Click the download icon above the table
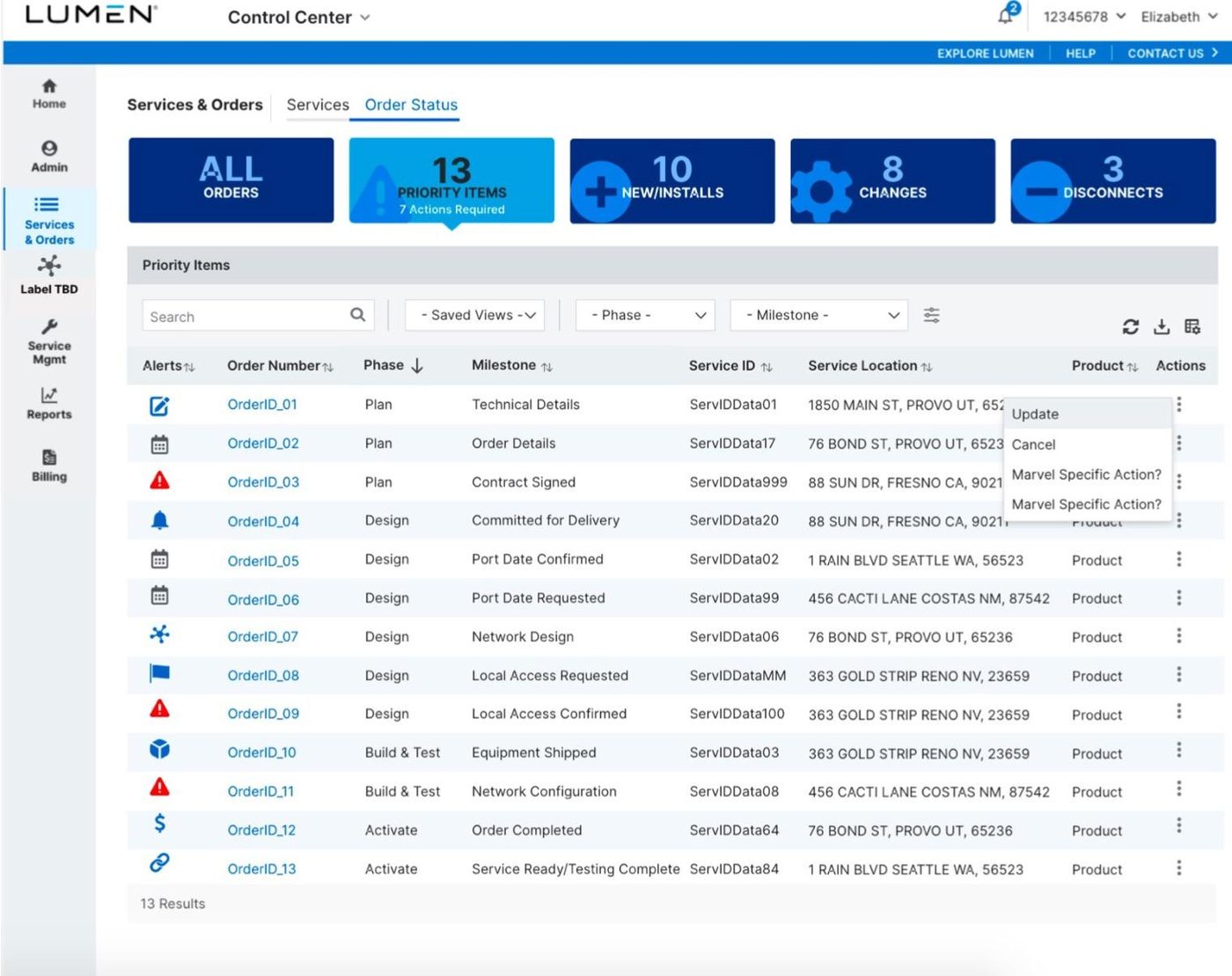This screenshot has height=976, width=1232. [x=1162, y=327]
